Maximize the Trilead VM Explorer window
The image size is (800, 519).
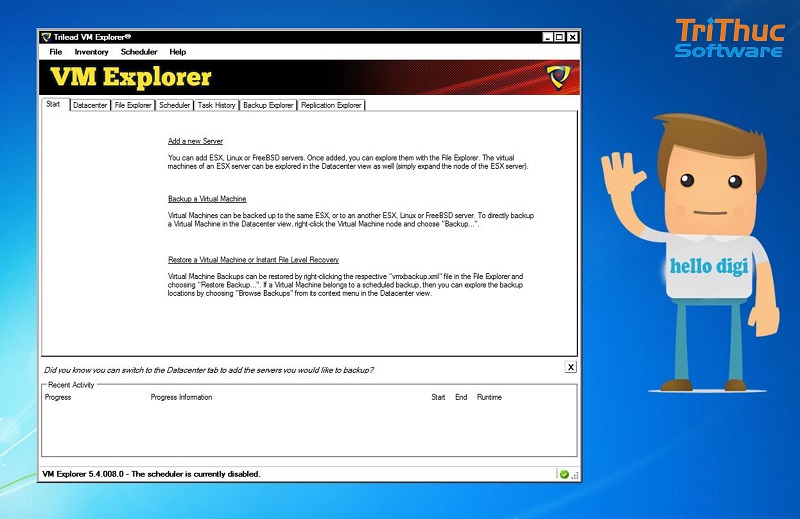coord(559,37)
